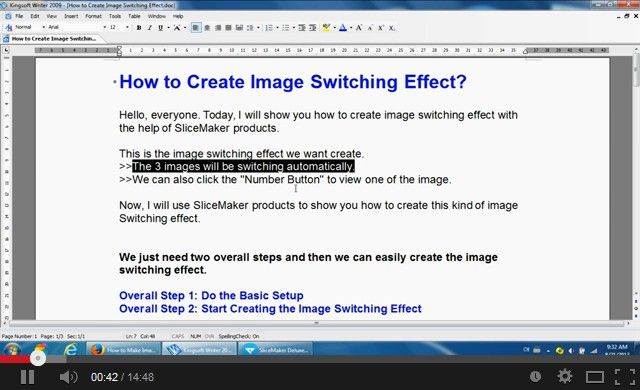Expand highlight color dropdown arrow
640x390 pixels.
334,28
